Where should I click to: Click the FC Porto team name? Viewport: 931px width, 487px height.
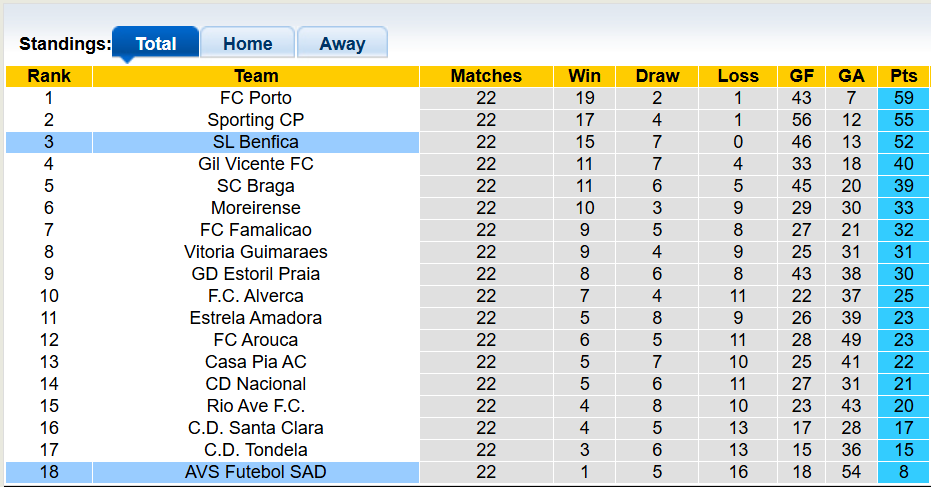256,98
